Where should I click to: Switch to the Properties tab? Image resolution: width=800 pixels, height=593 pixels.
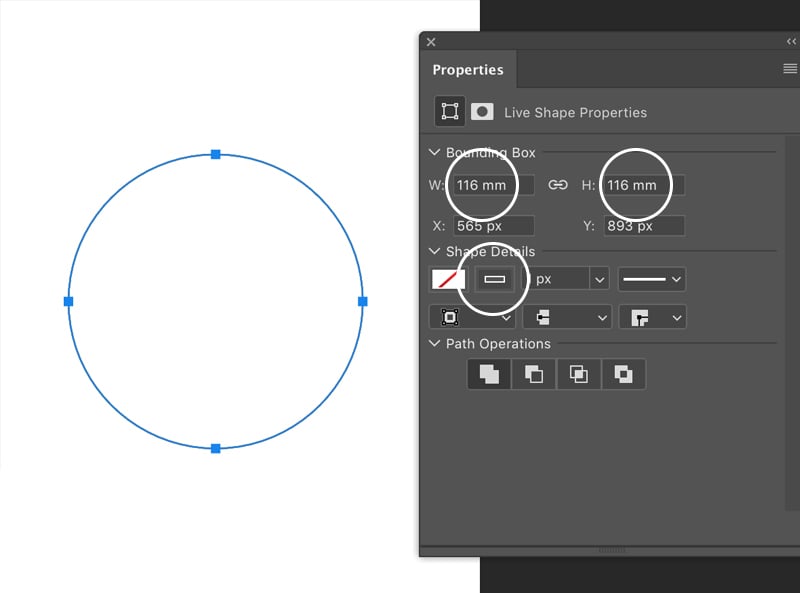click(468, 69)
